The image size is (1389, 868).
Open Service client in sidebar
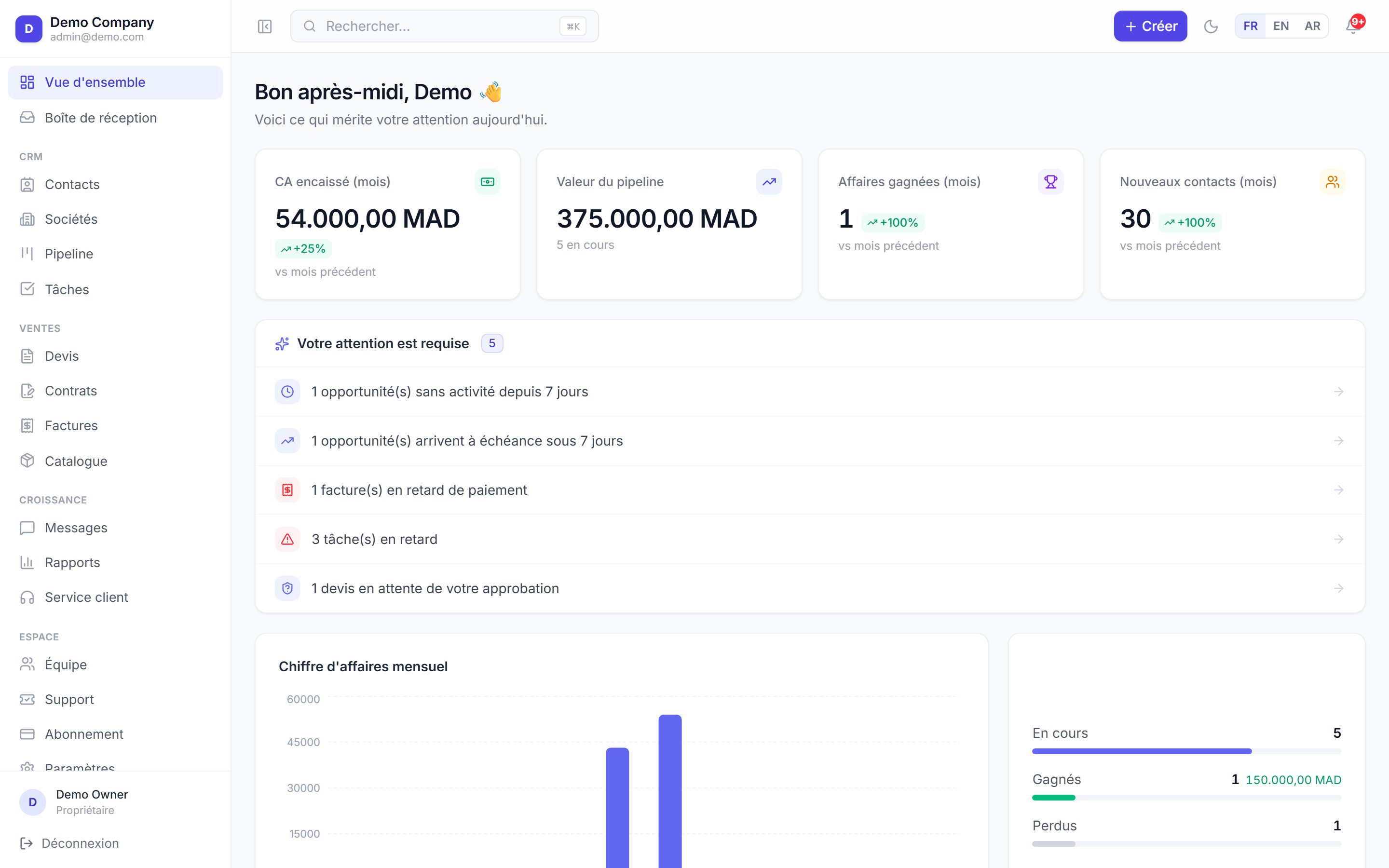click(115, 597)
